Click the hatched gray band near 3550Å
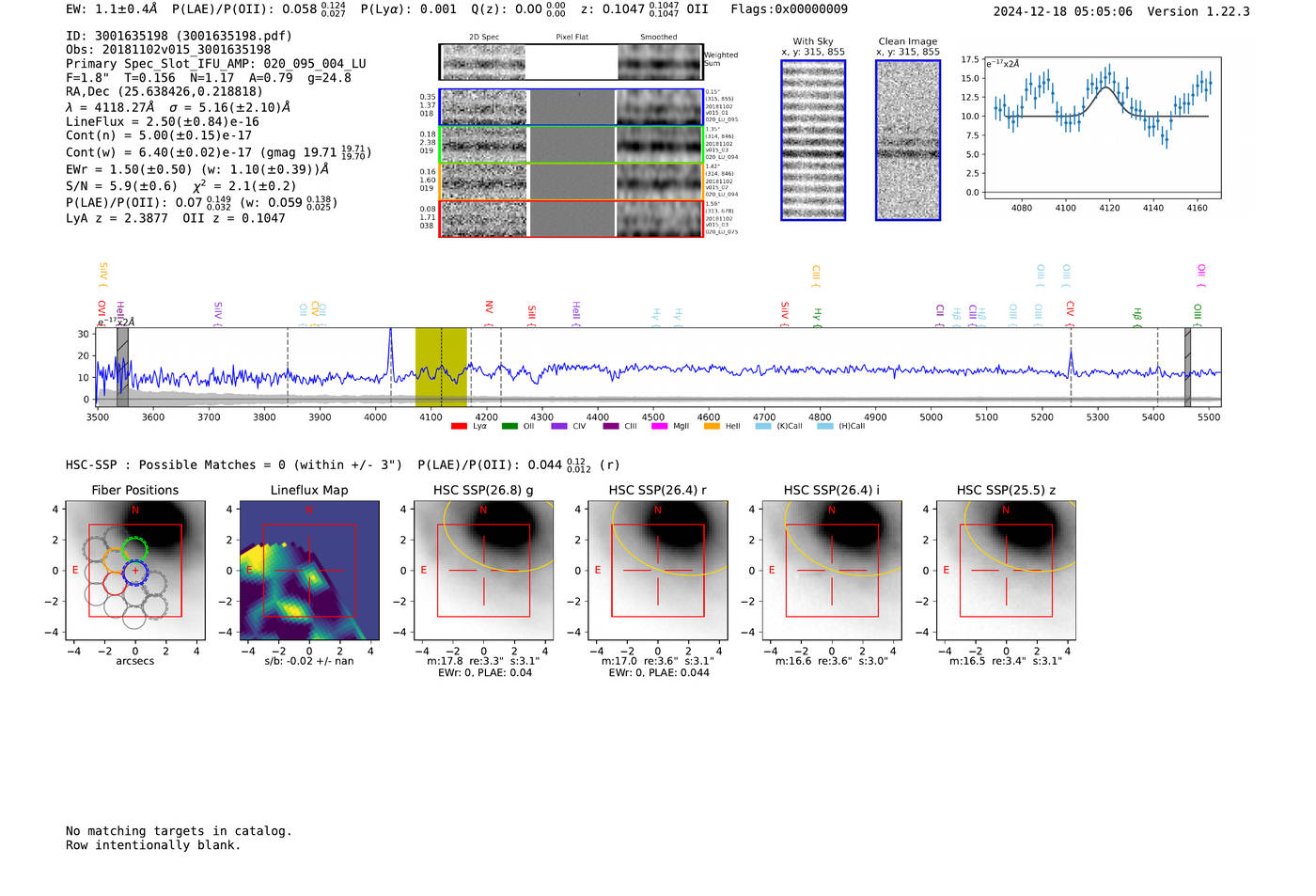Viewport: 1316px width, 896px height. coord(122,367)
